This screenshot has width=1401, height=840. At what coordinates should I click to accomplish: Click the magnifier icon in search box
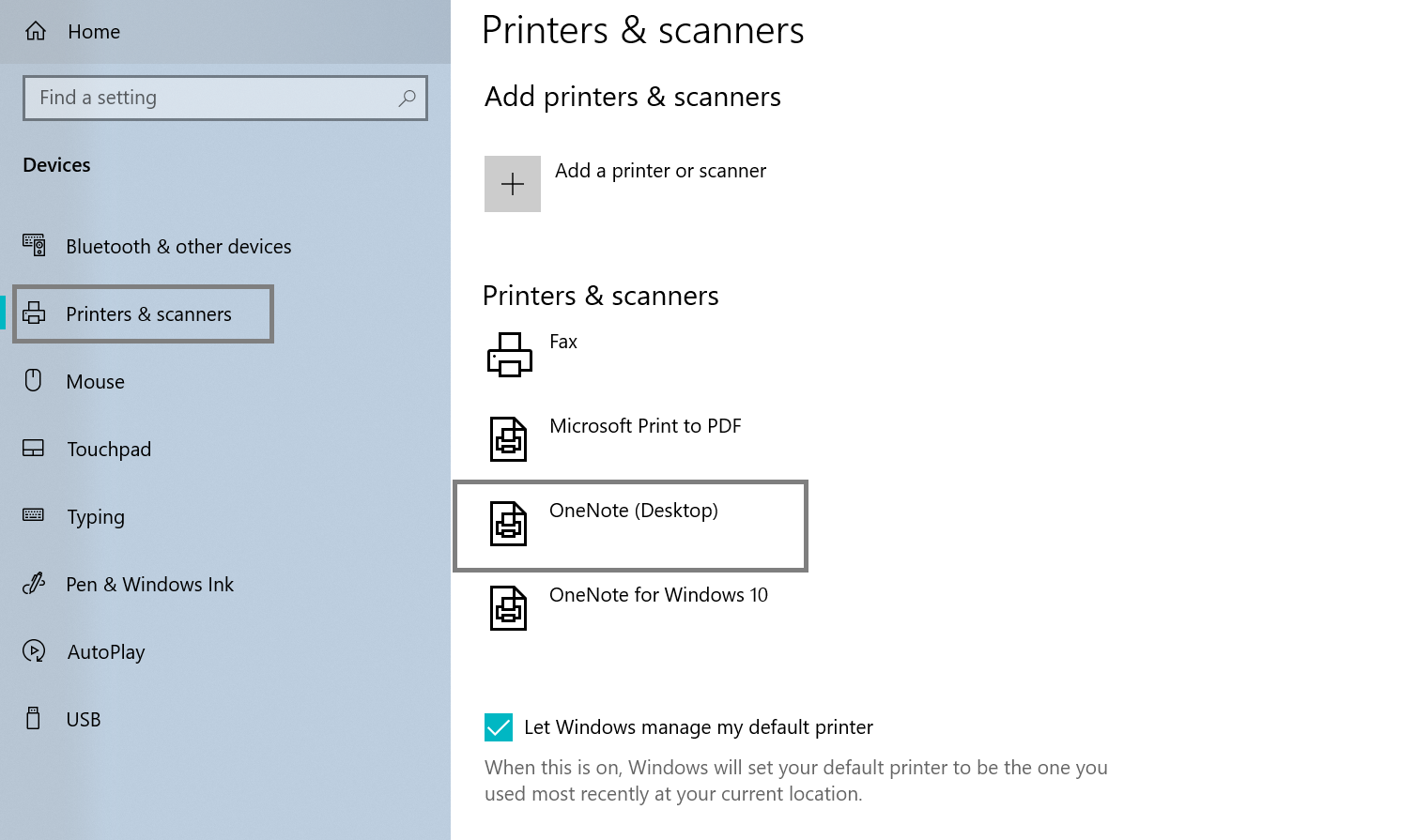tap(407, 98)
